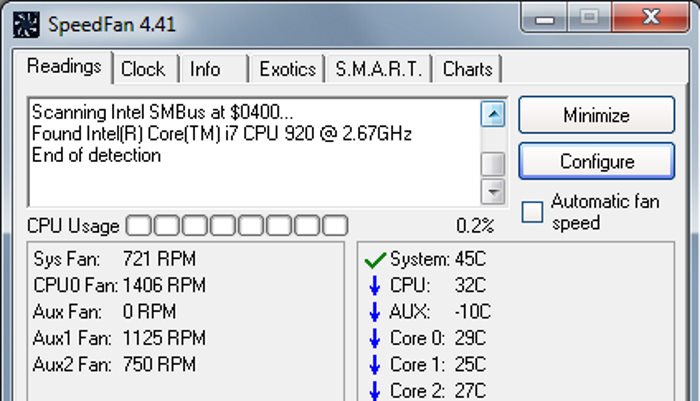Switch to the Exotics tab
Viewport: 700px width, 401px height.
(x=288, y=69)
